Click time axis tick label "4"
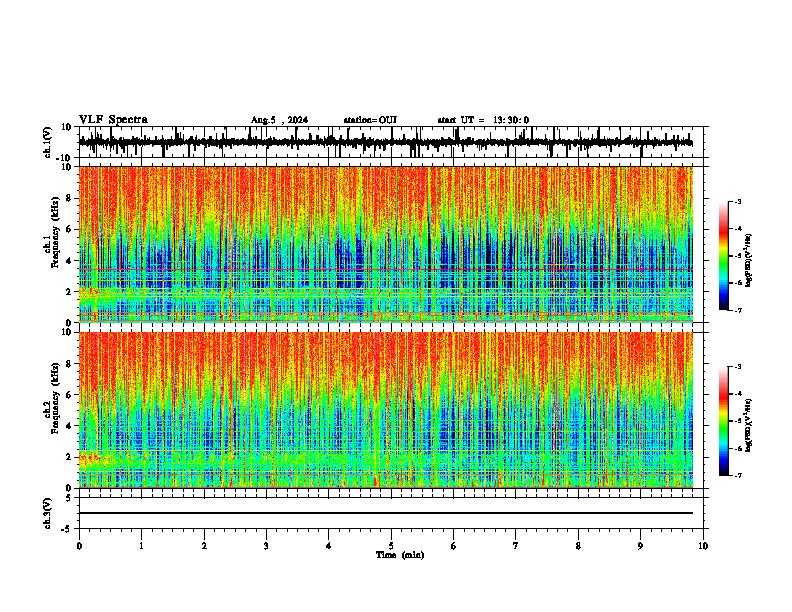This screenshot has height=612, width=792. [x=329, y=546]
